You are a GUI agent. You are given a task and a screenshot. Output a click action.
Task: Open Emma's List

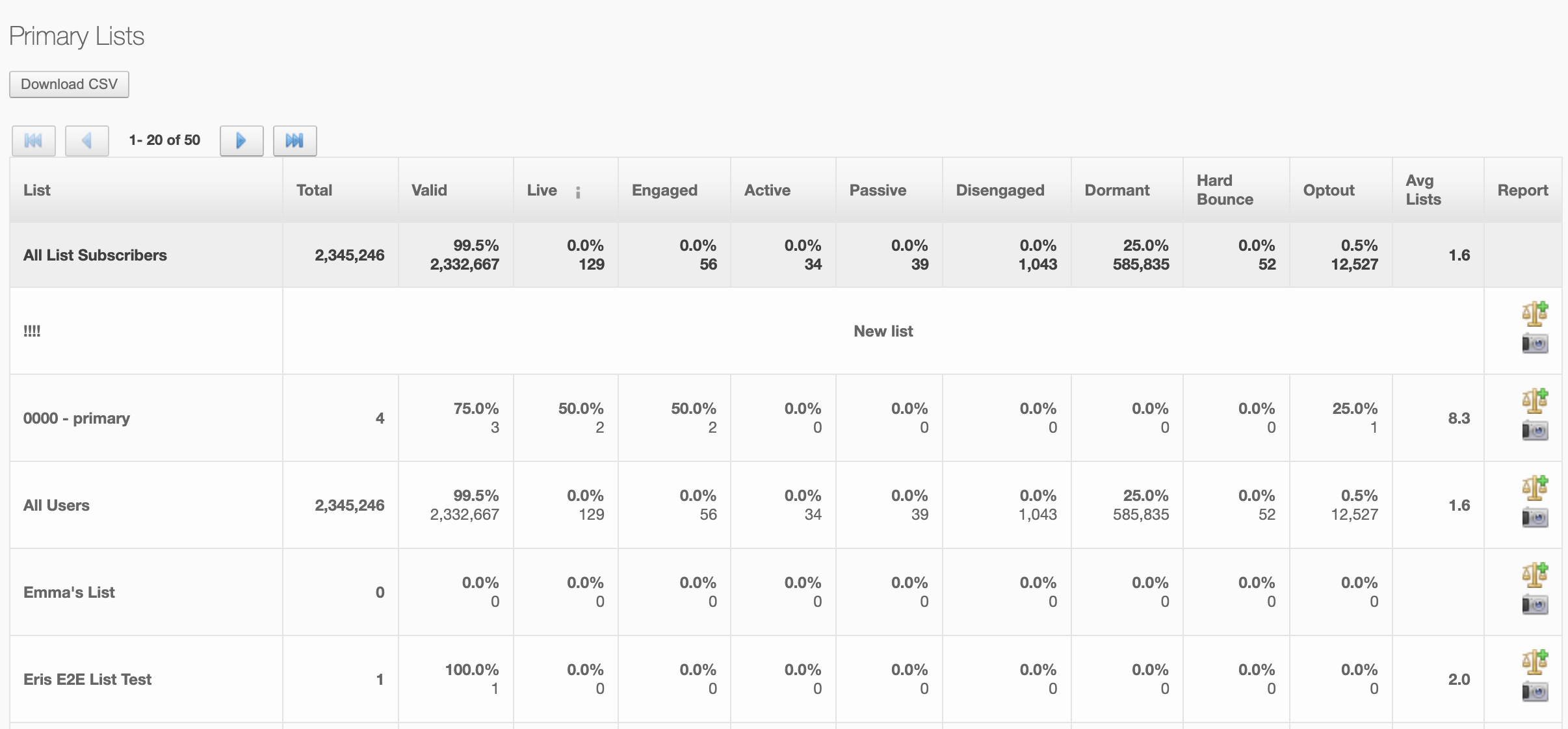pos(69,593)
